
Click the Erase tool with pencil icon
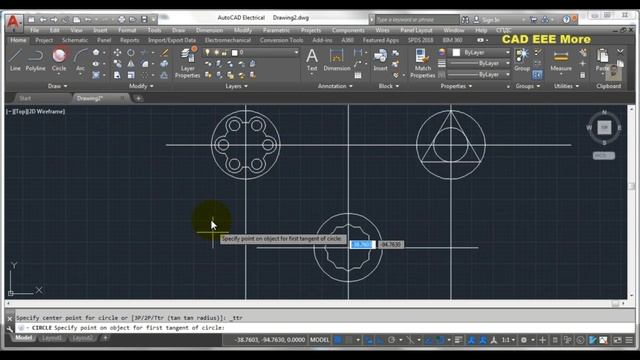click(164, 53)
